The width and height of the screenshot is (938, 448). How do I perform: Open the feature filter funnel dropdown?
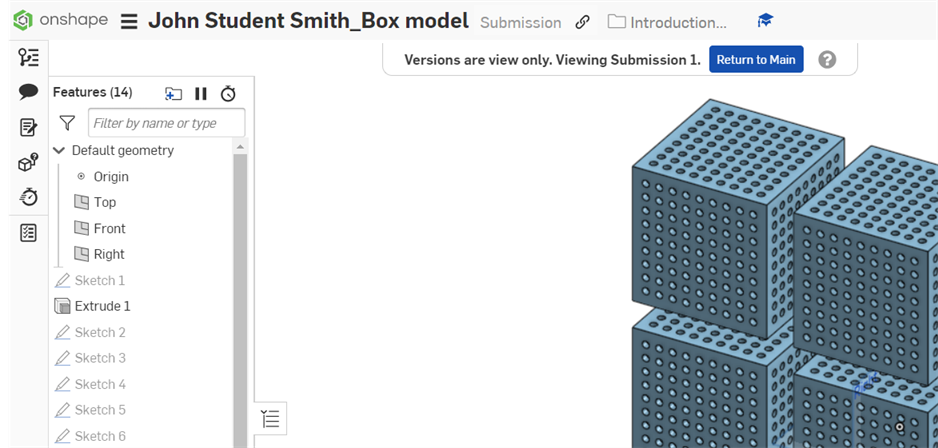coord(67,123)
